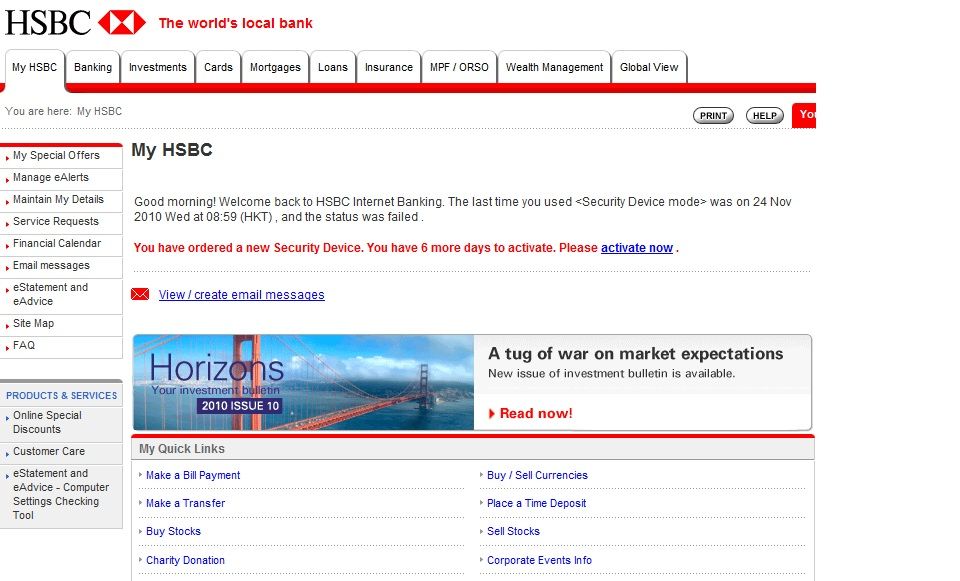The image size is (960, 581).
Task: Open Make a Transfer quick link
Action: (x=186, y=503)
